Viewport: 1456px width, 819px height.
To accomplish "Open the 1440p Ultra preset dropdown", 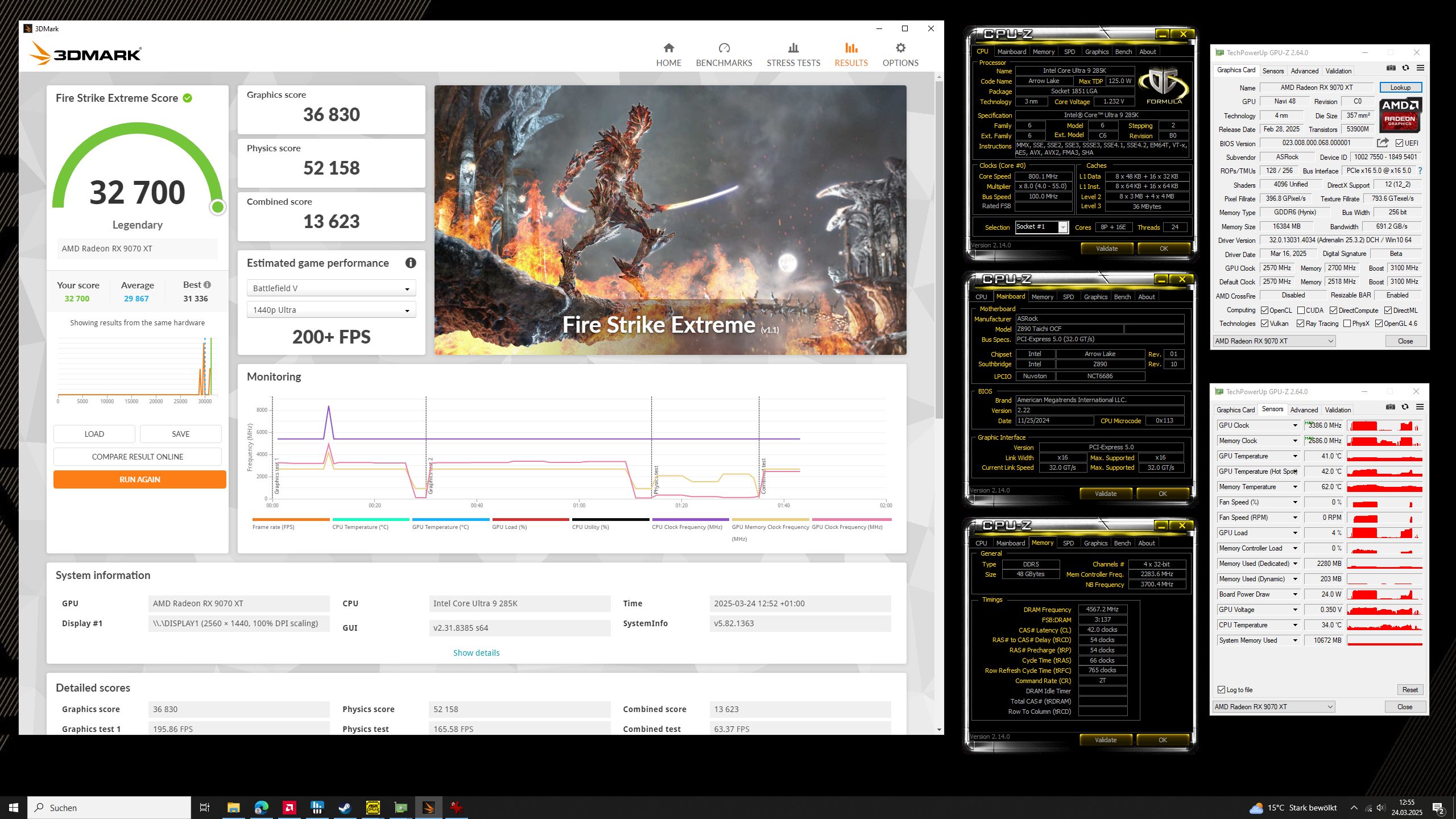I will 332,310.
